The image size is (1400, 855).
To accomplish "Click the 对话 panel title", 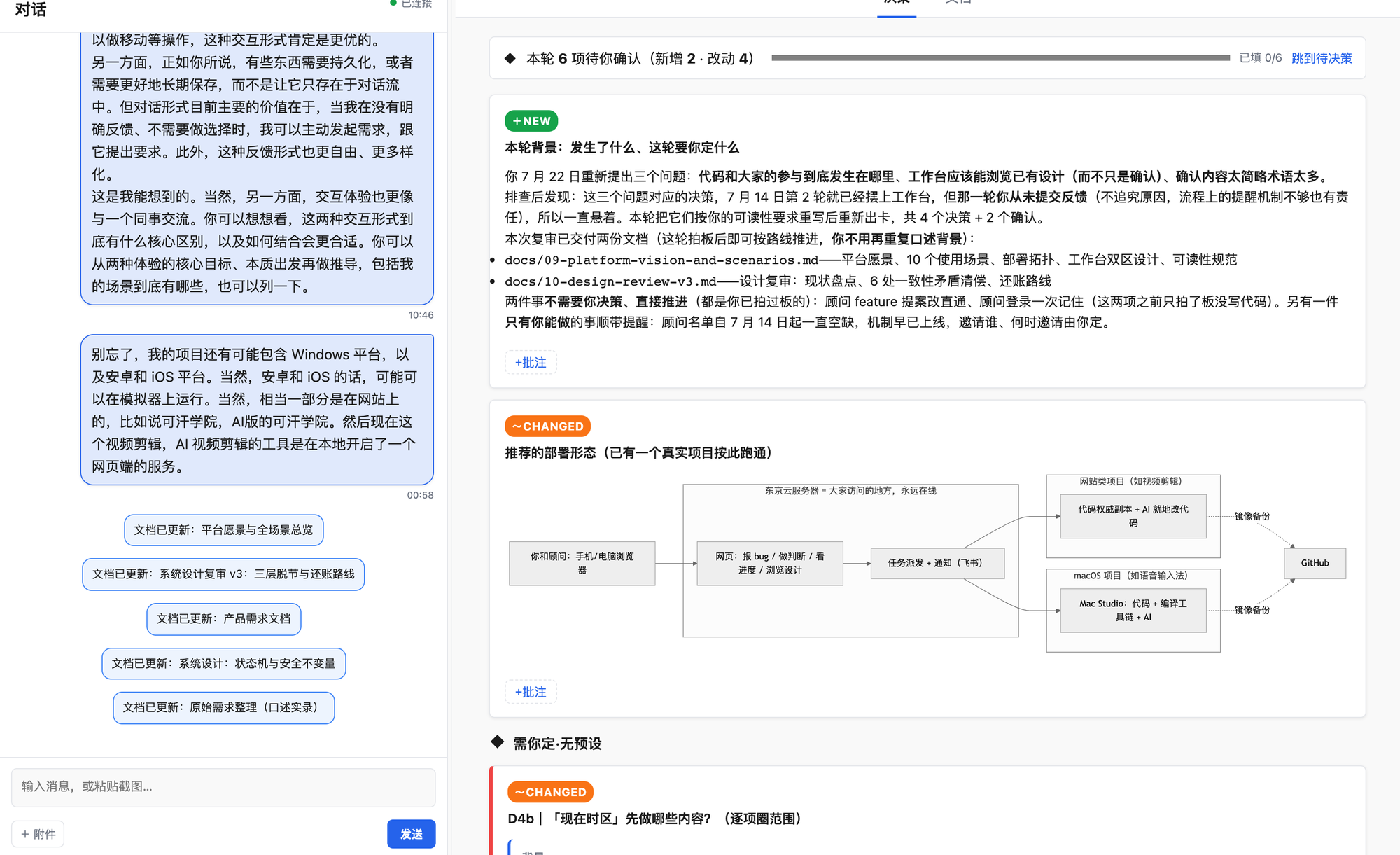I will tap(31, 9).
